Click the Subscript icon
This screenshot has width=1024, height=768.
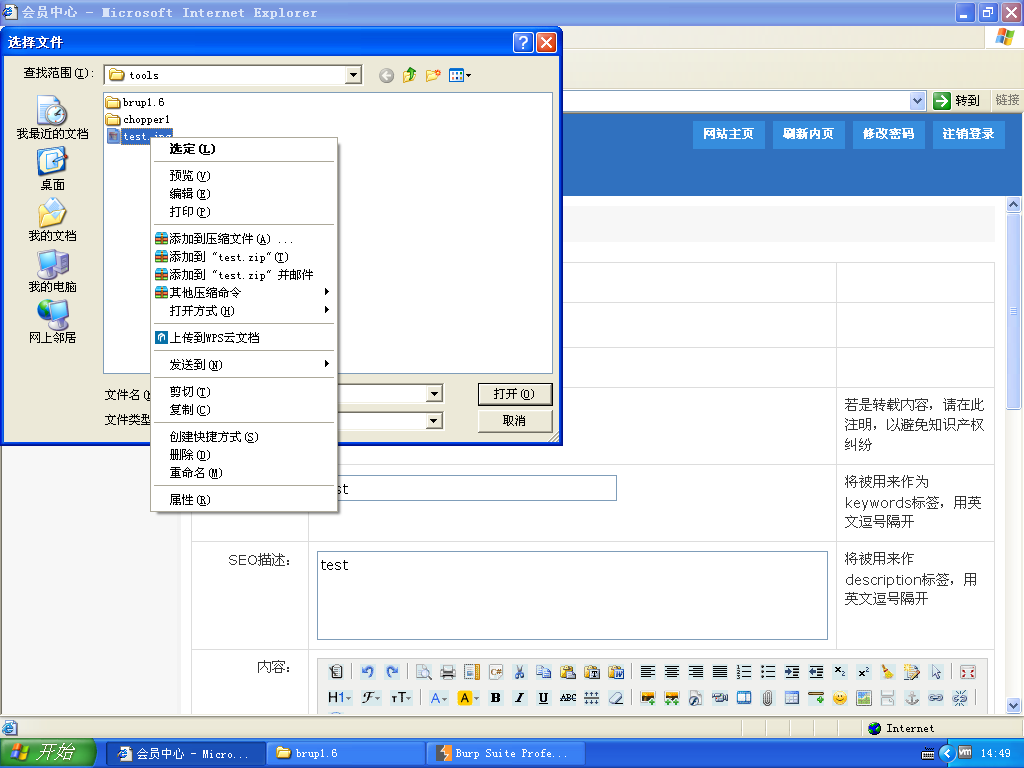[840, 671]
